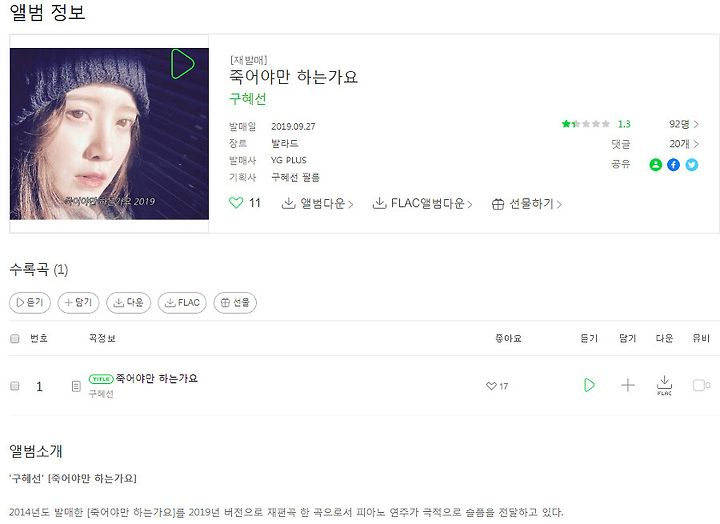Share the album on Twitter
This screenshot has width=720, height=524.
[x=692, y=164]
